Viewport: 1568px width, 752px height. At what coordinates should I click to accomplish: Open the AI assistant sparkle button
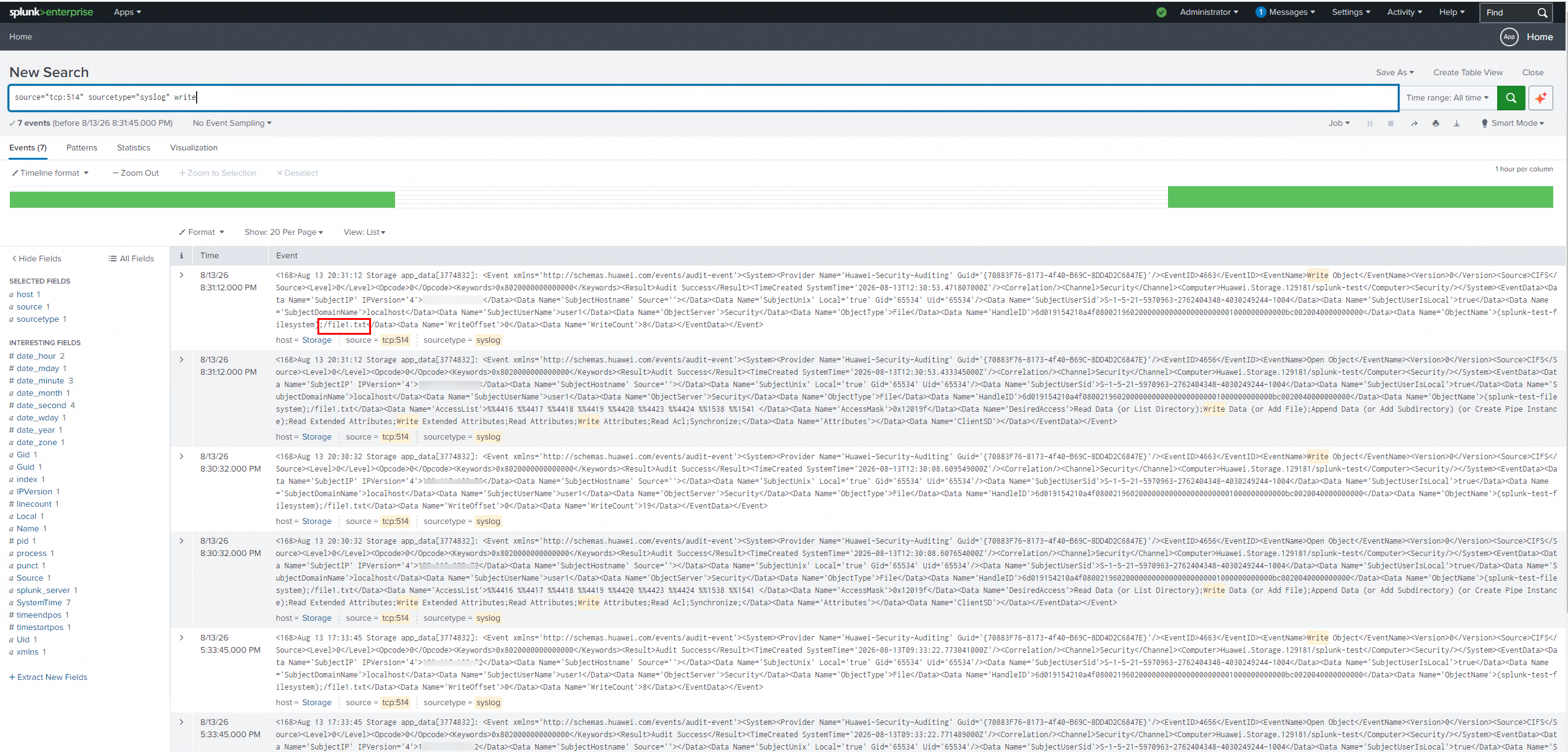coord(1540,98)
